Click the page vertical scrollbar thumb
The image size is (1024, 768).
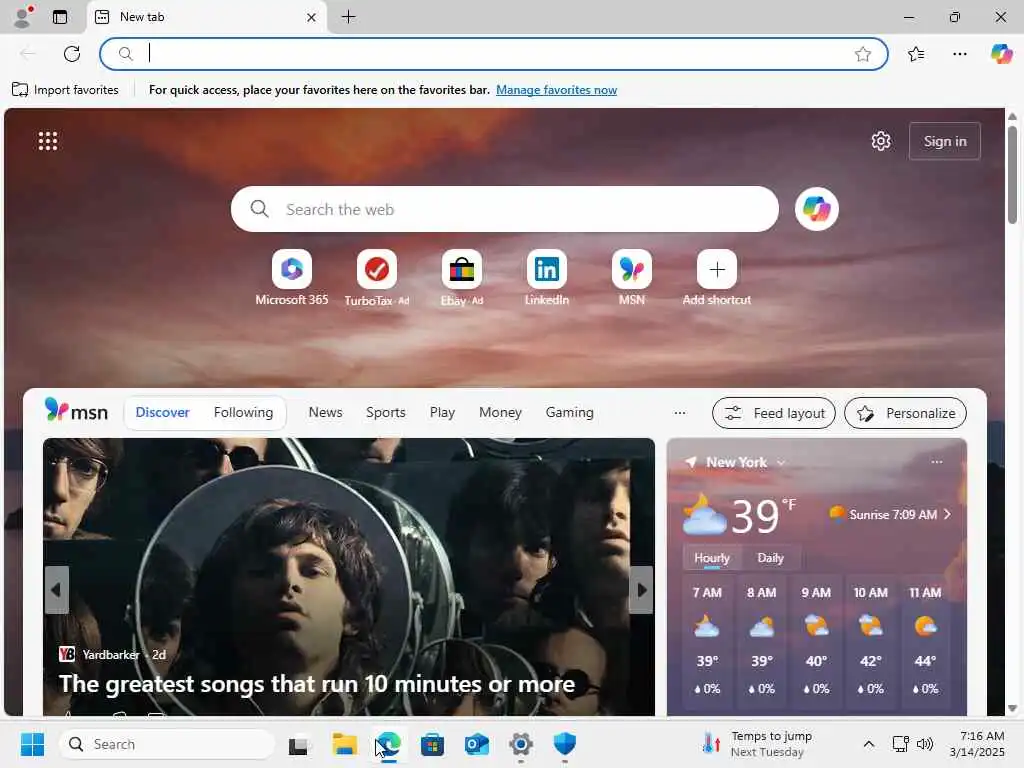tap(1012, 174)
